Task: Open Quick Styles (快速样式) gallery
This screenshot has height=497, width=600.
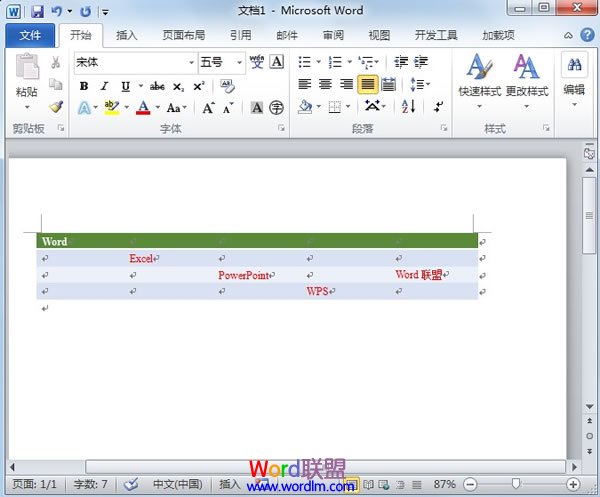Action: pos(479,80)
